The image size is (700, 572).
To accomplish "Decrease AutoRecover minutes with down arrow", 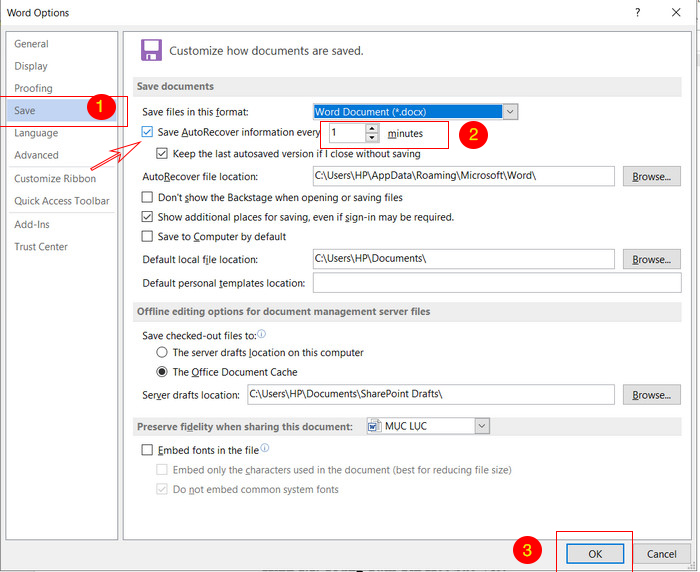I will point(372,138).
